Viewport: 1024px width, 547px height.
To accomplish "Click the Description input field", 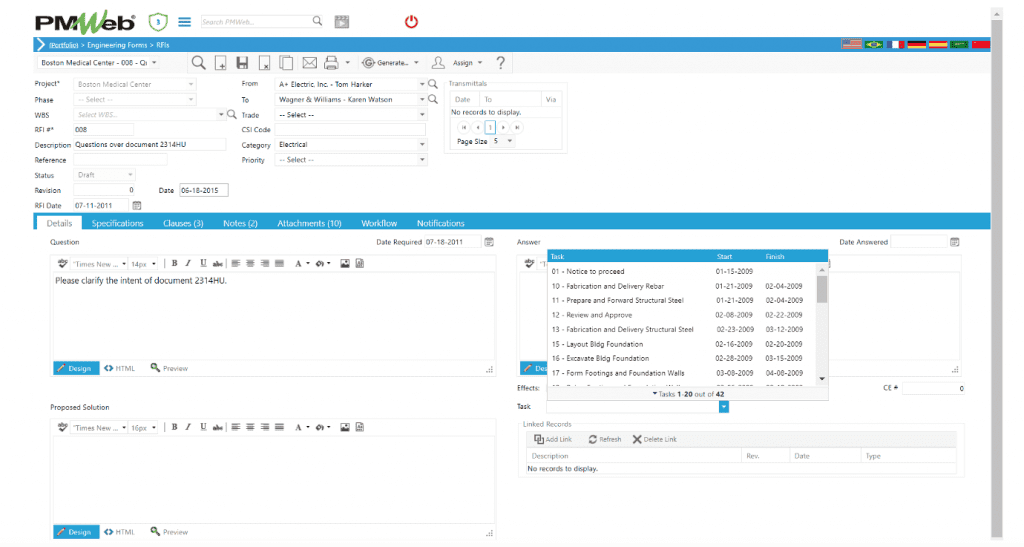I will tap(150, 144).
